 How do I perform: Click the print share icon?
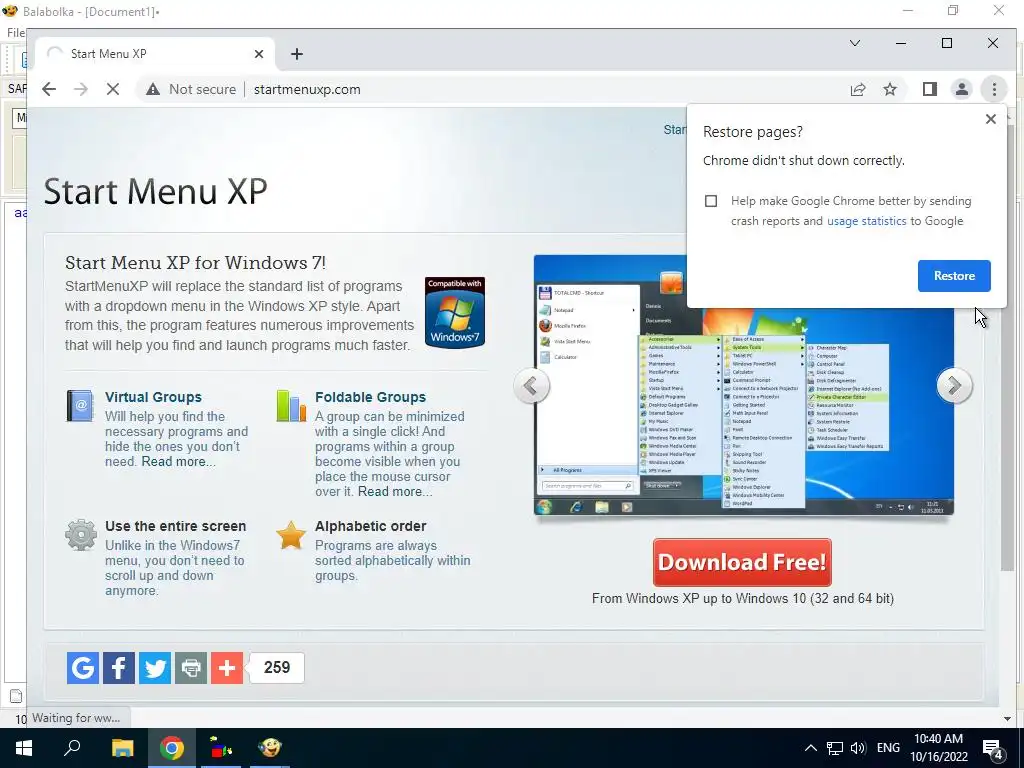(x=191, y=667)
